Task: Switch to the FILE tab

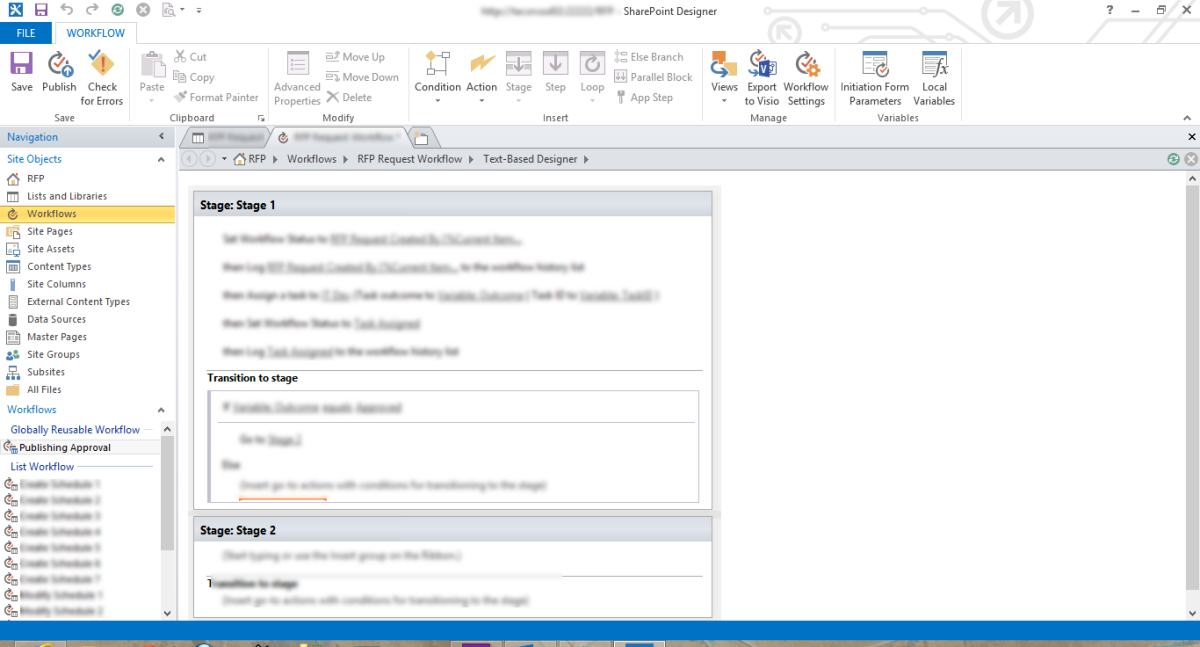Action: pyautogui.click(x=25, y=33)
